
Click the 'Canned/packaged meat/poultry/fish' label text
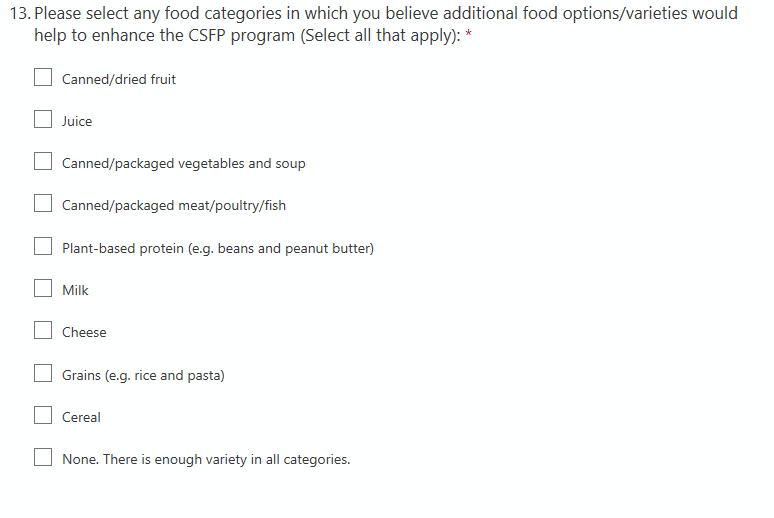click(x=174, y=206)
